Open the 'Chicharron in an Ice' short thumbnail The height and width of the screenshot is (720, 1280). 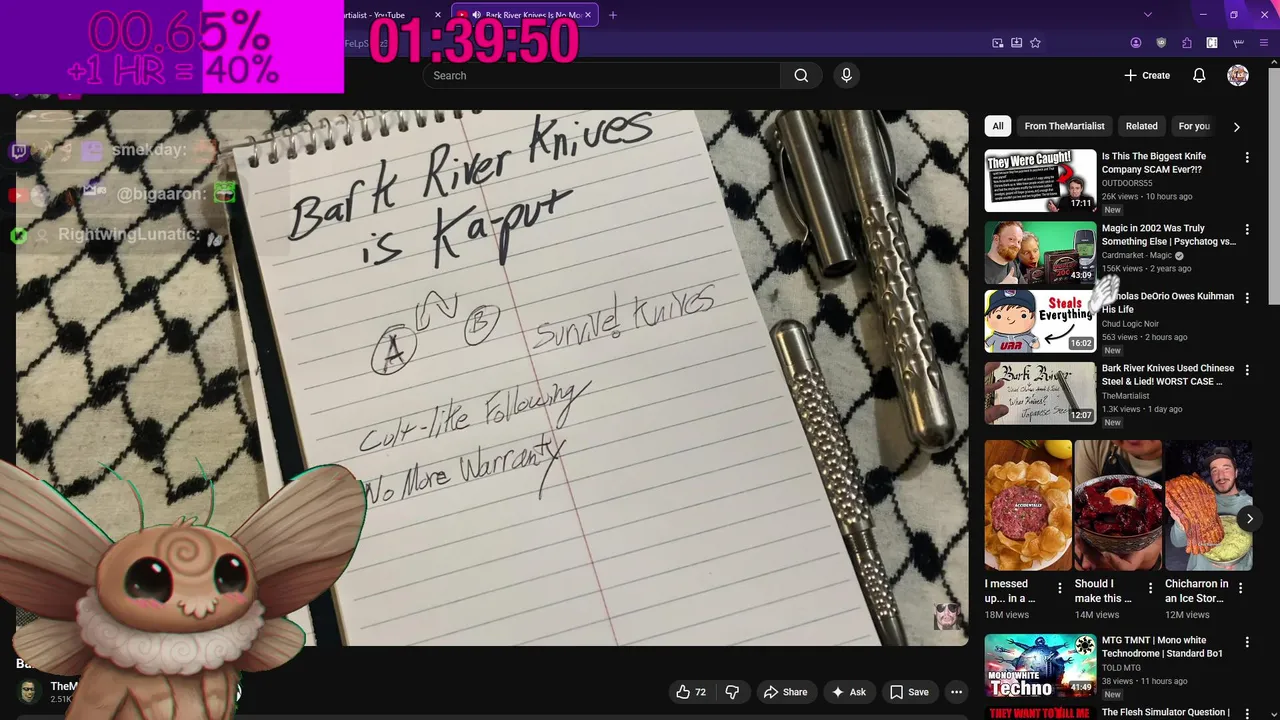click(1208, 505)
